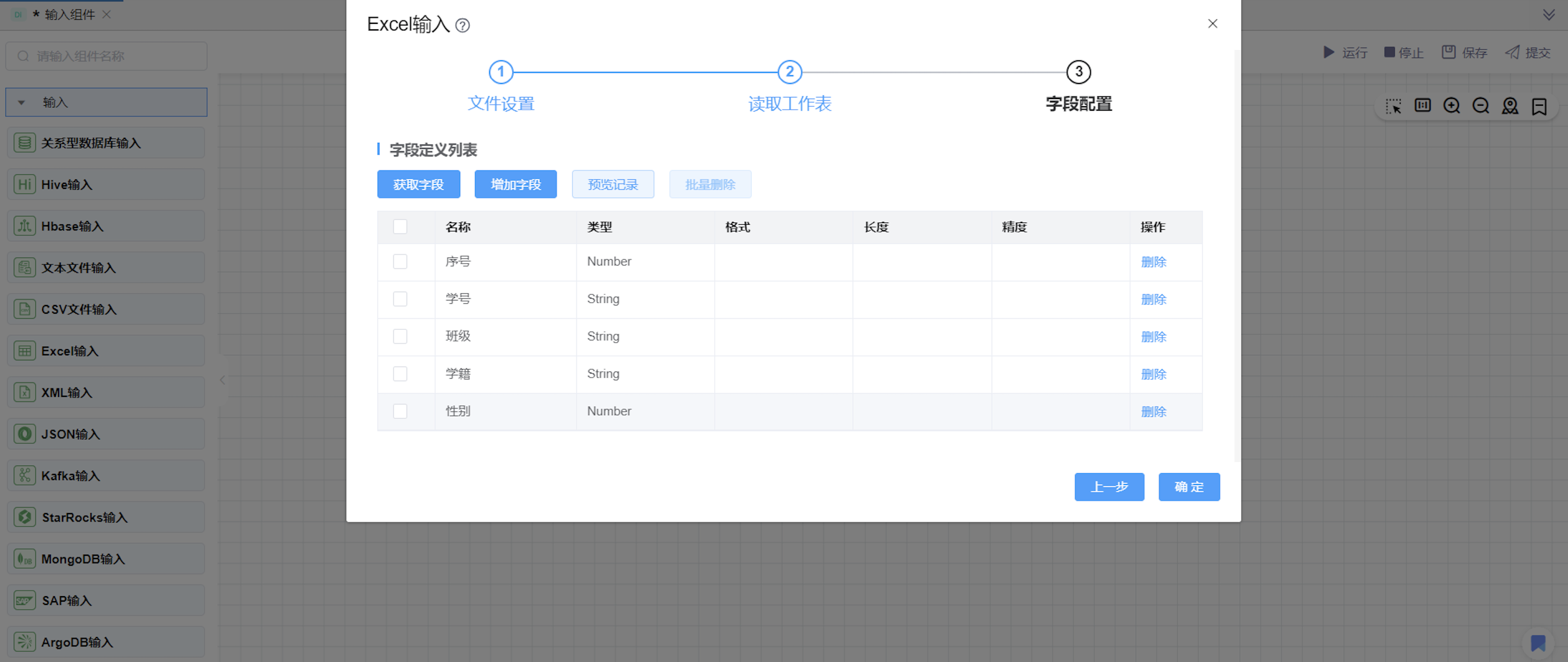Click the 确定 confirm button
The width and height of the screenshot is (1568, 662).
1188,487
